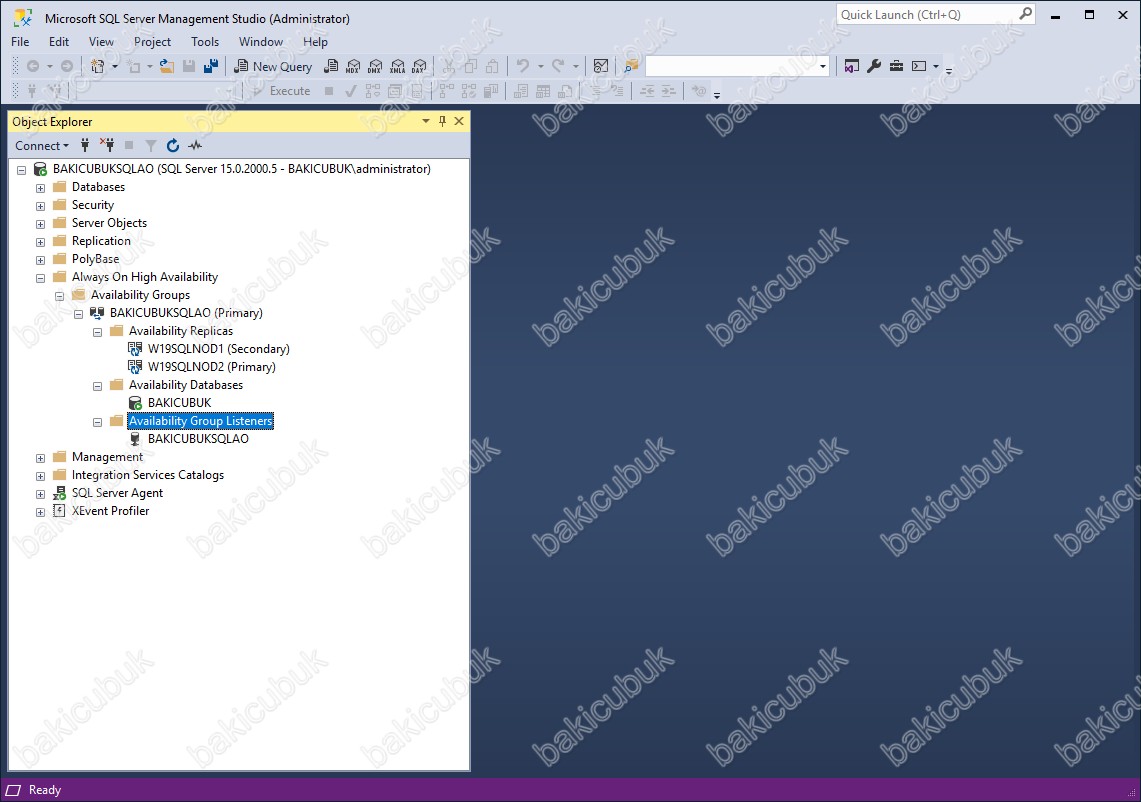Close the Object Explorer panel
This screenshot has height=802, width=1141.
point(459,122)
